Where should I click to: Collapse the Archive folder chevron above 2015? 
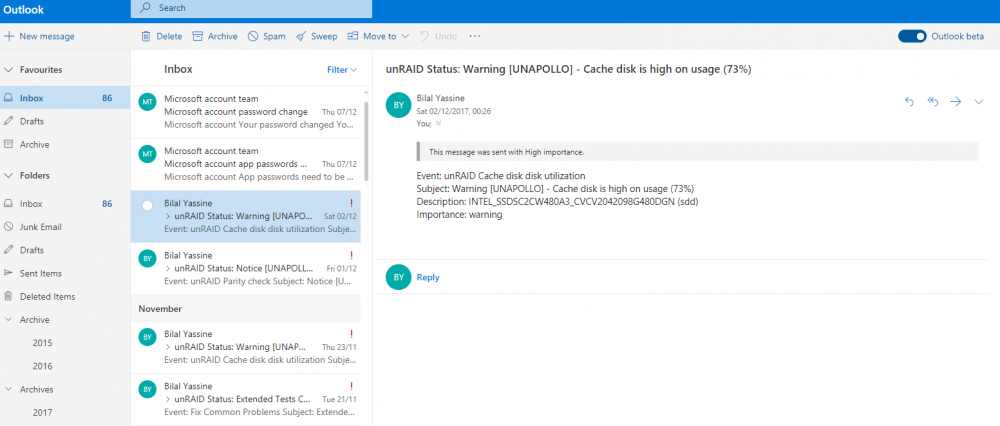pos(8,320)
